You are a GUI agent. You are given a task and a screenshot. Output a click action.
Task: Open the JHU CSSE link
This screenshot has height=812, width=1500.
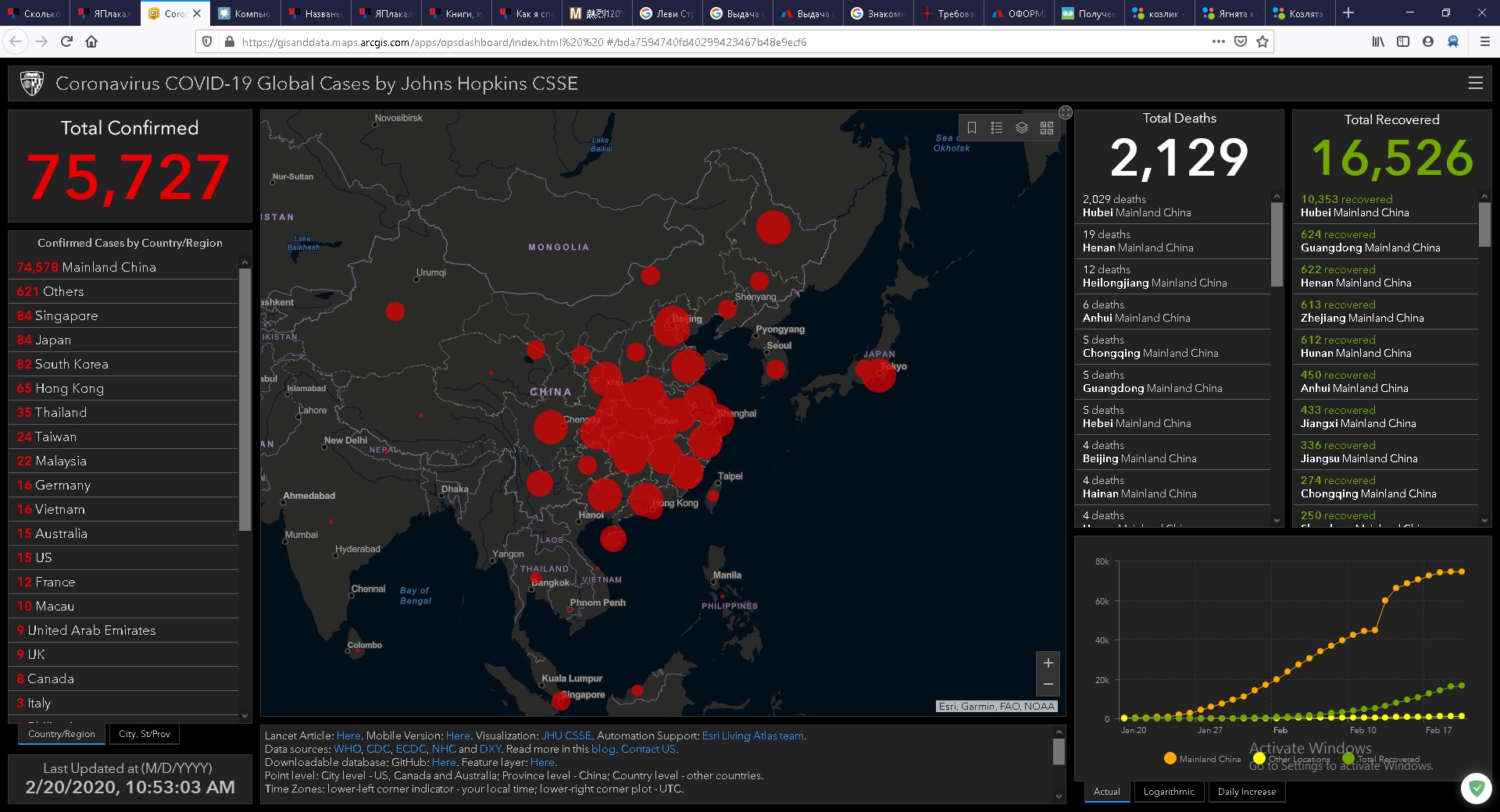(566, 735)
